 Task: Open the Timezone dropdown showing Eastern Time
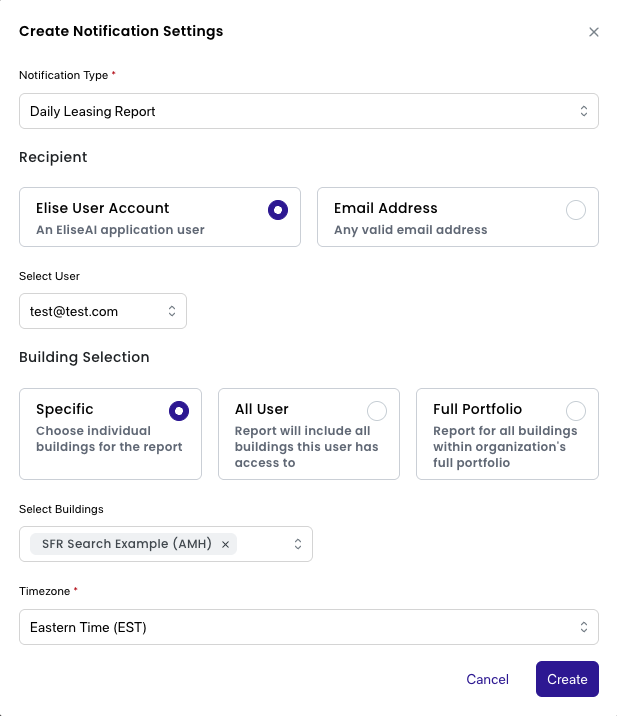point(309,627)
